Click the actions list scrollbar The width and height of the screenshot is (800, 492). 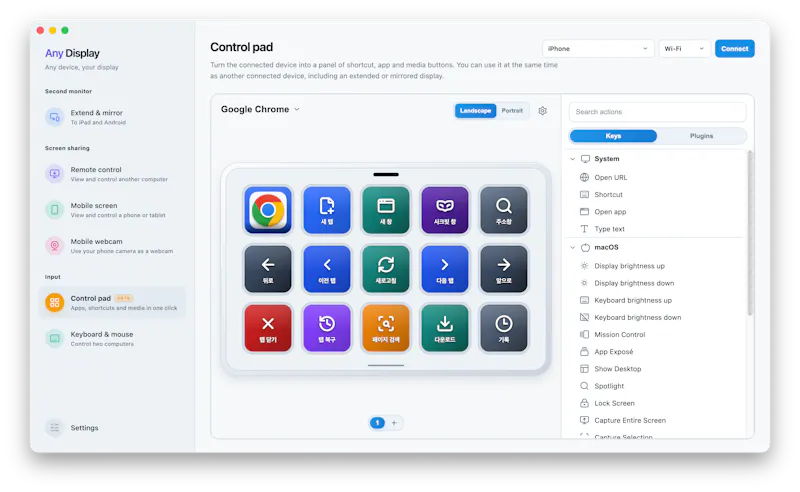(749, 233)
